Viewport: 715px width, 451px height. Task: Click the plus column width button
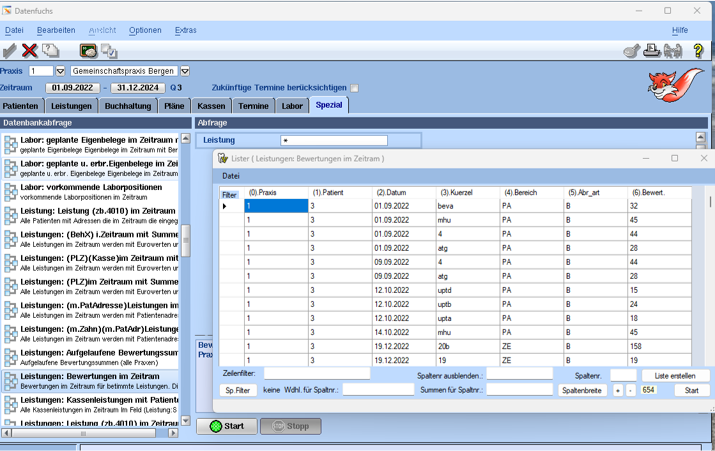tap(617, 390)
